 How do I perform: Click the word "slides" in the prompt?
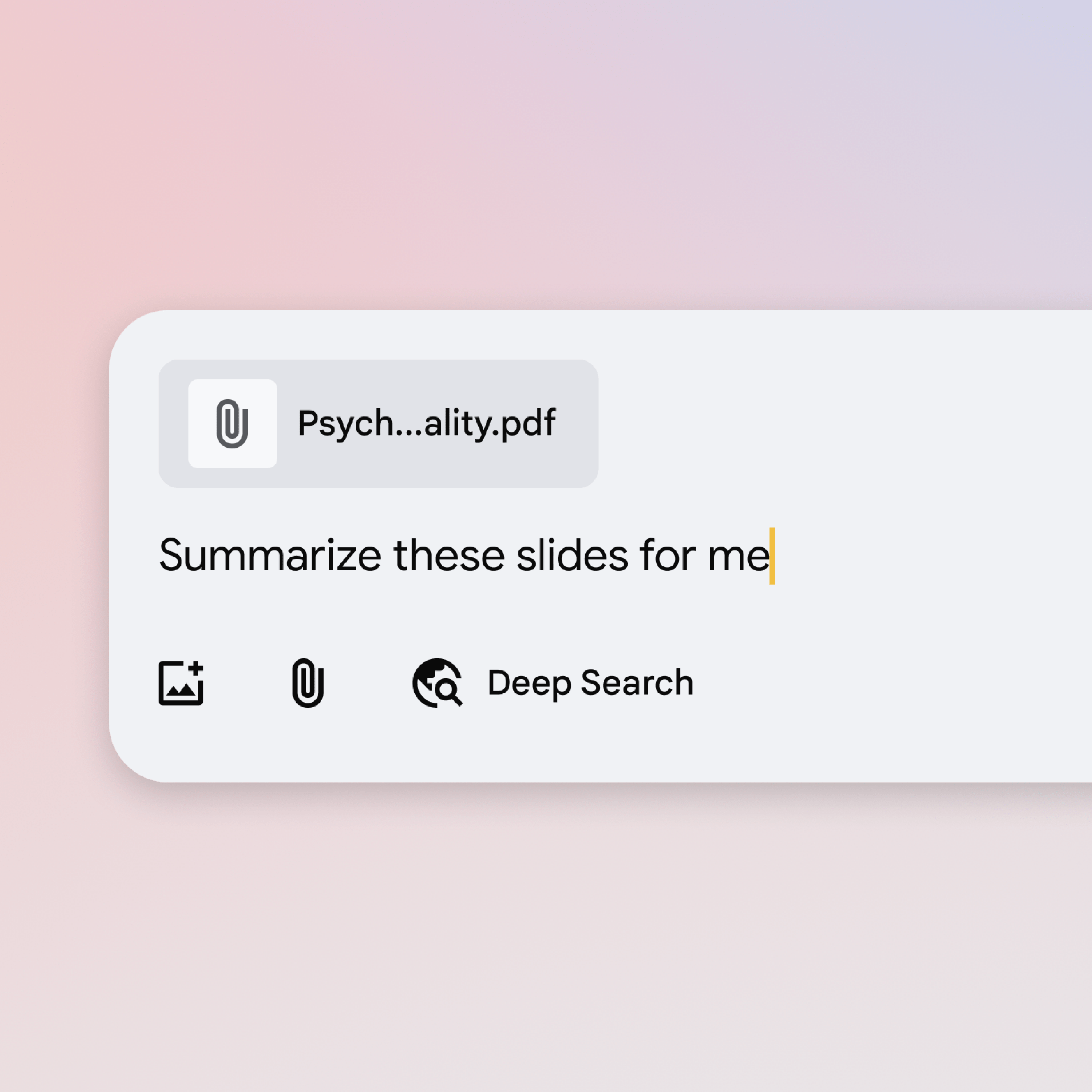pyautogui.click(x=571, y=555)
